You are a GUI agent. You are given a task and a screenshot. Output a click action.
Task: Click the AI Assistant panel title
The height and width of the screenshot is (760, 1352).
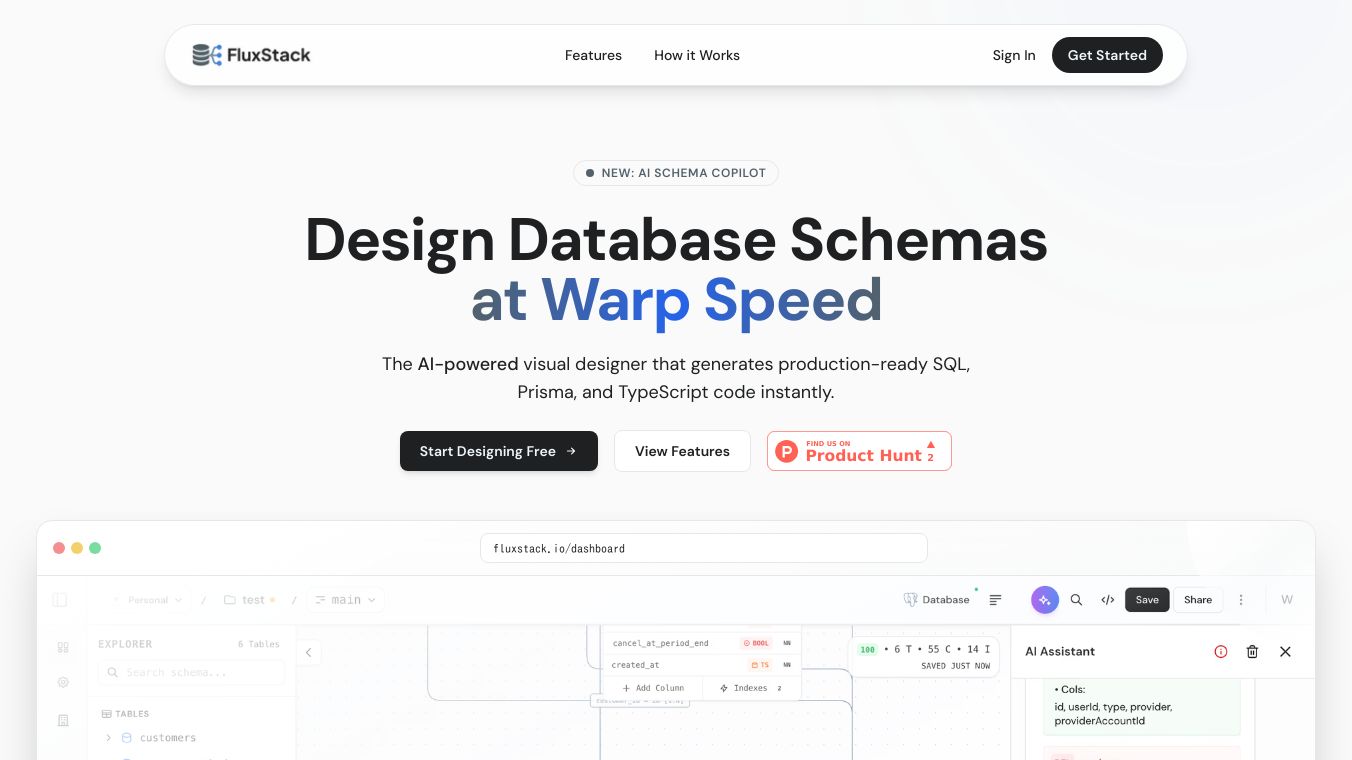[x=1060, y=652]
